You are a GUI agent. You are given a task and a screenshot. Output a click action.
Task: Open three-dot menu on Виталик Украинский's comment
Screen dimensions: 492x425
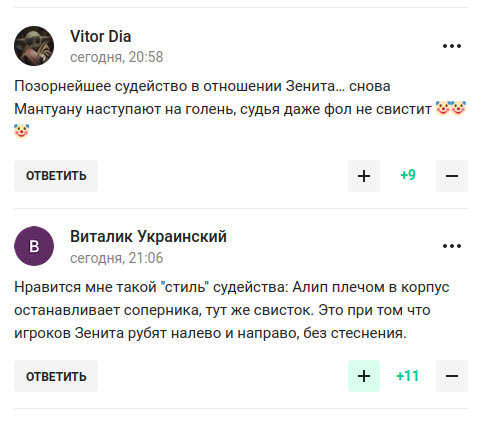click(x=452, y=246)
